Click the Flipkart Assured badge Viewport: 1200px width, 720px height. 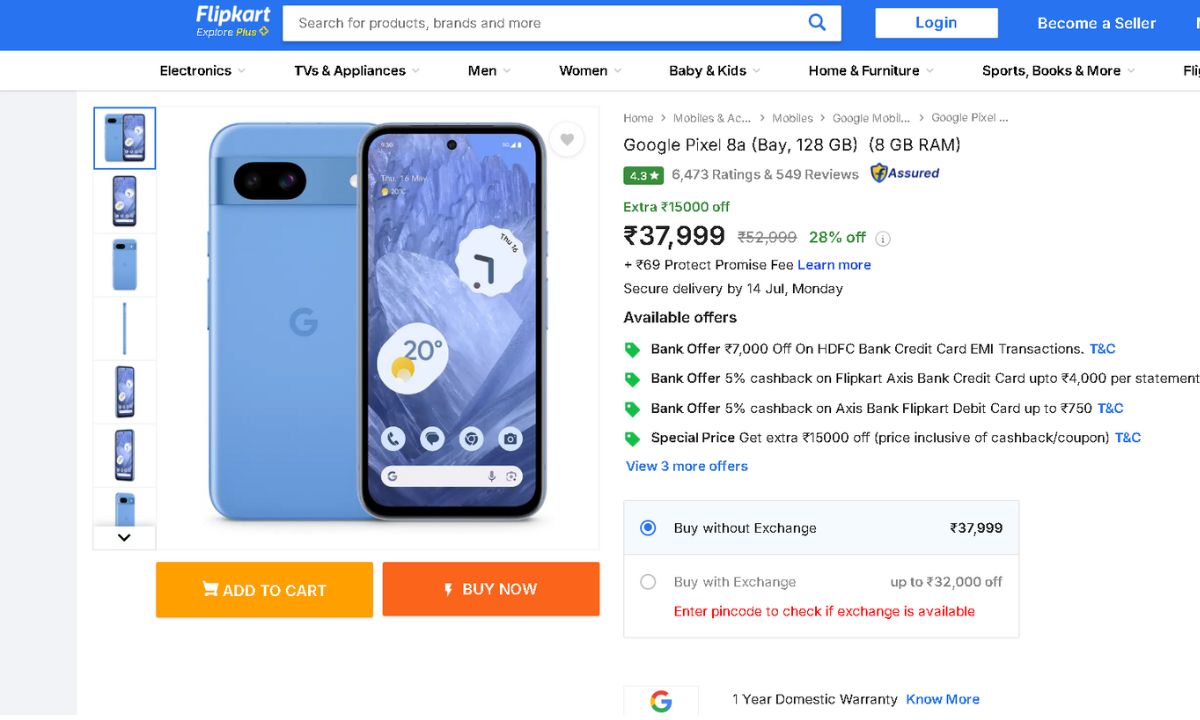tap(905, 173)
